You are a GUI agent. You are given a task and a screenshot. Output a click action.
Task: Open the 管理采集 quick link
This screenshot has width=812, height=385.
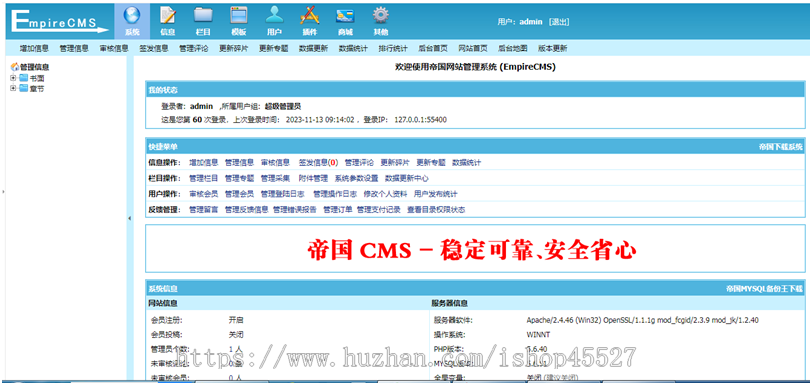pos(275,178)
